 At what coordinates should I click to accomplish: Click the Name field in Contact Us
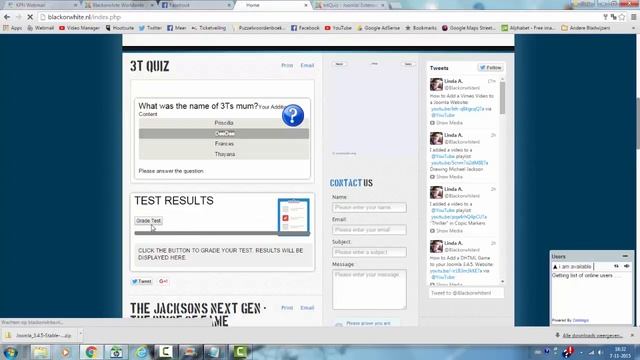tap(369, 207)
